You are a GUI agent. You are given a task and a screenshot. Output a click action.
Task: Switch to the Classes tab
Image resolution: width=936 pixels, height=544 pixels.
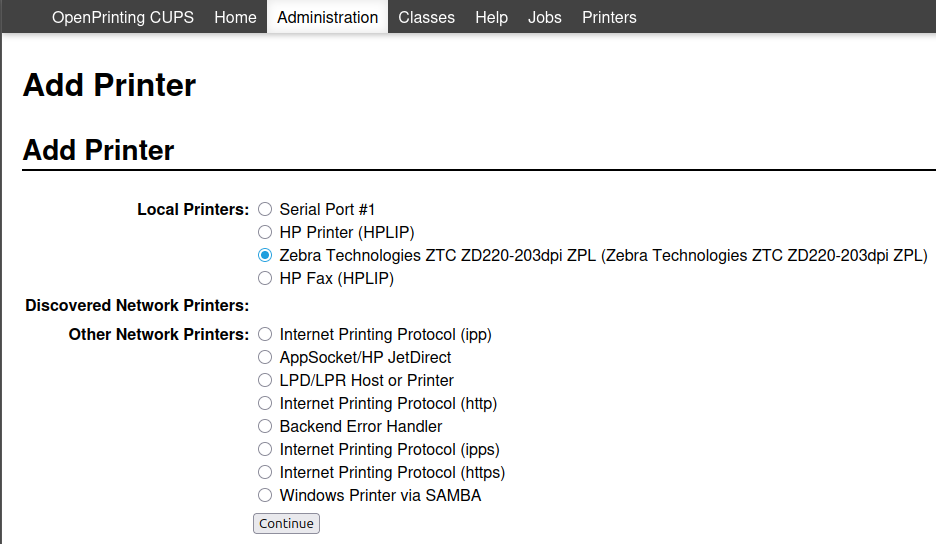tap(426, 17)
